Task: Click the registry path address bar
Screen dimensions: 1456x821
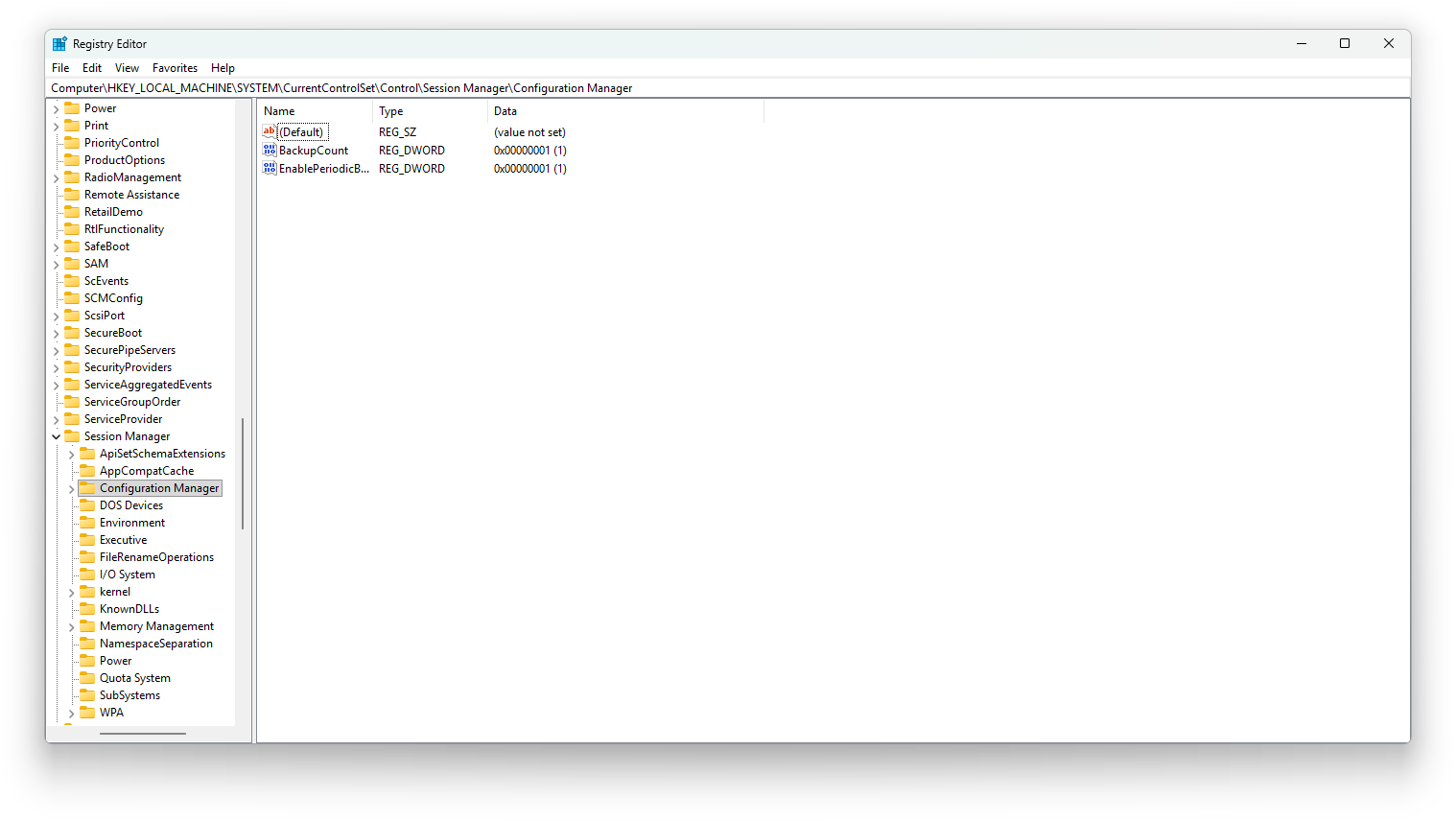Action: (x=728, y=88)
